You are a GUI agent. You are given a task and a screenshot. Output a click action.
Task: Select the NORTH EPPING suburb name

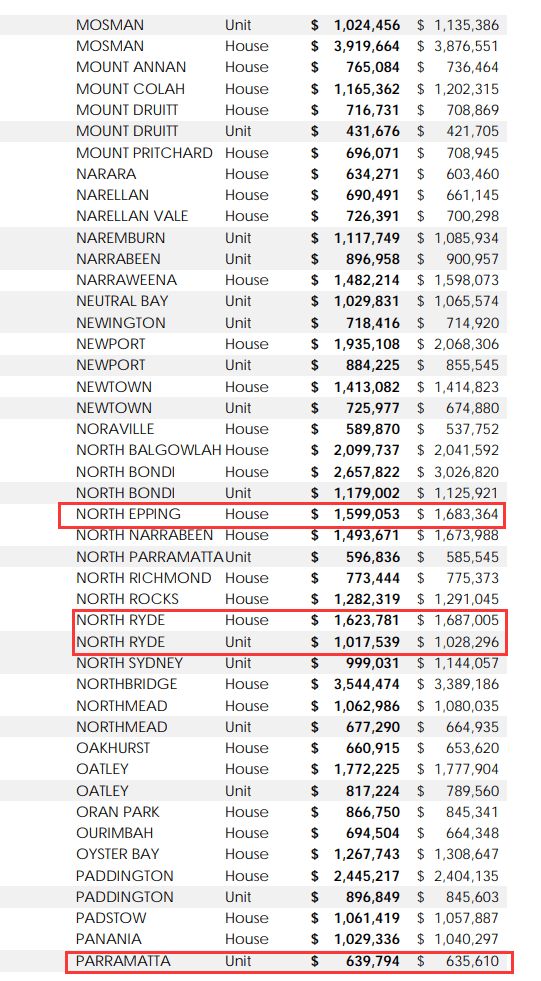(x=128, y=514)
